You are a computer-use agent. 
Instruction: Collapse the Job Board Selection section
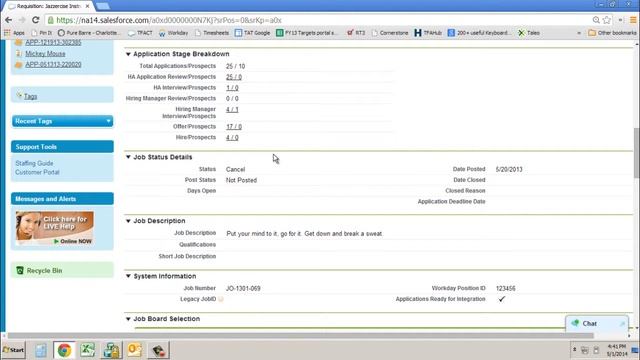tap(128, 319)
